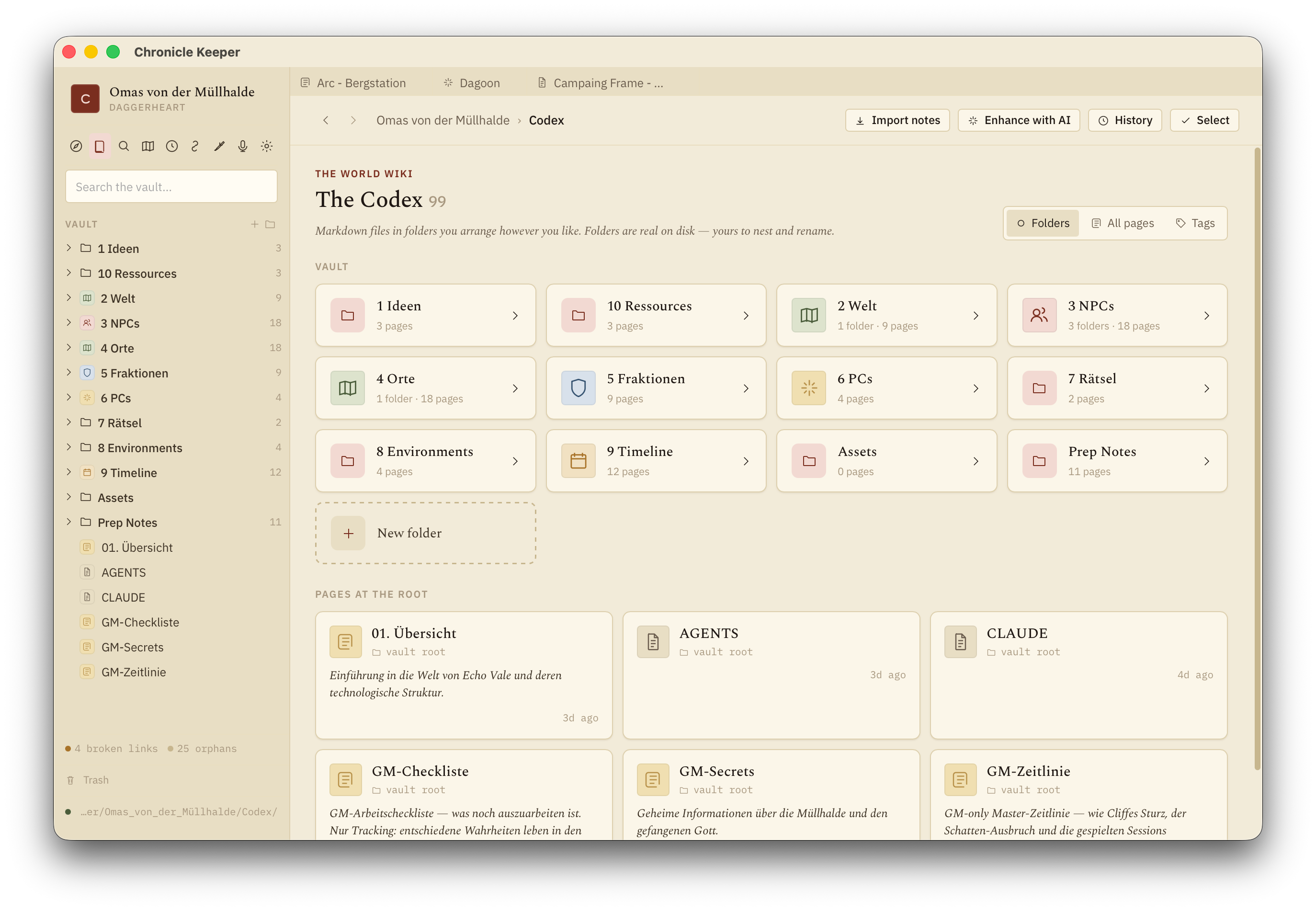This screenshot has height=911, width=1316.
Task: Click the main content vertical scrollbar
Action: (x=1257, y=459)
